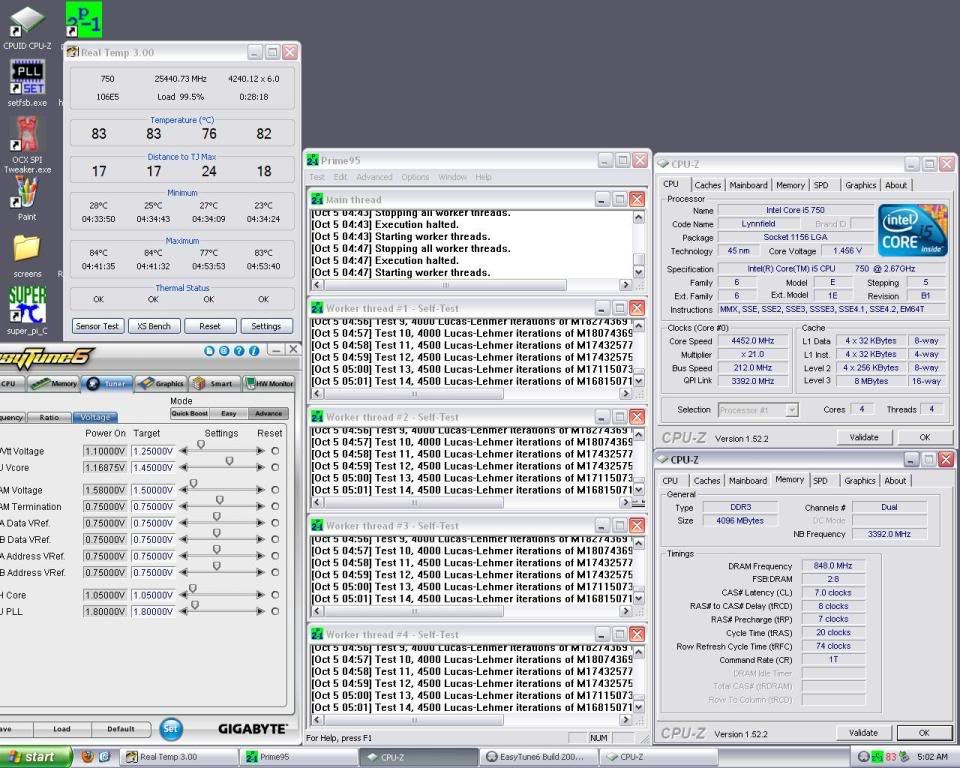Click the round grey tray icon beside Prime95
The image size is (960, 768).
click(x=863, y=757)
